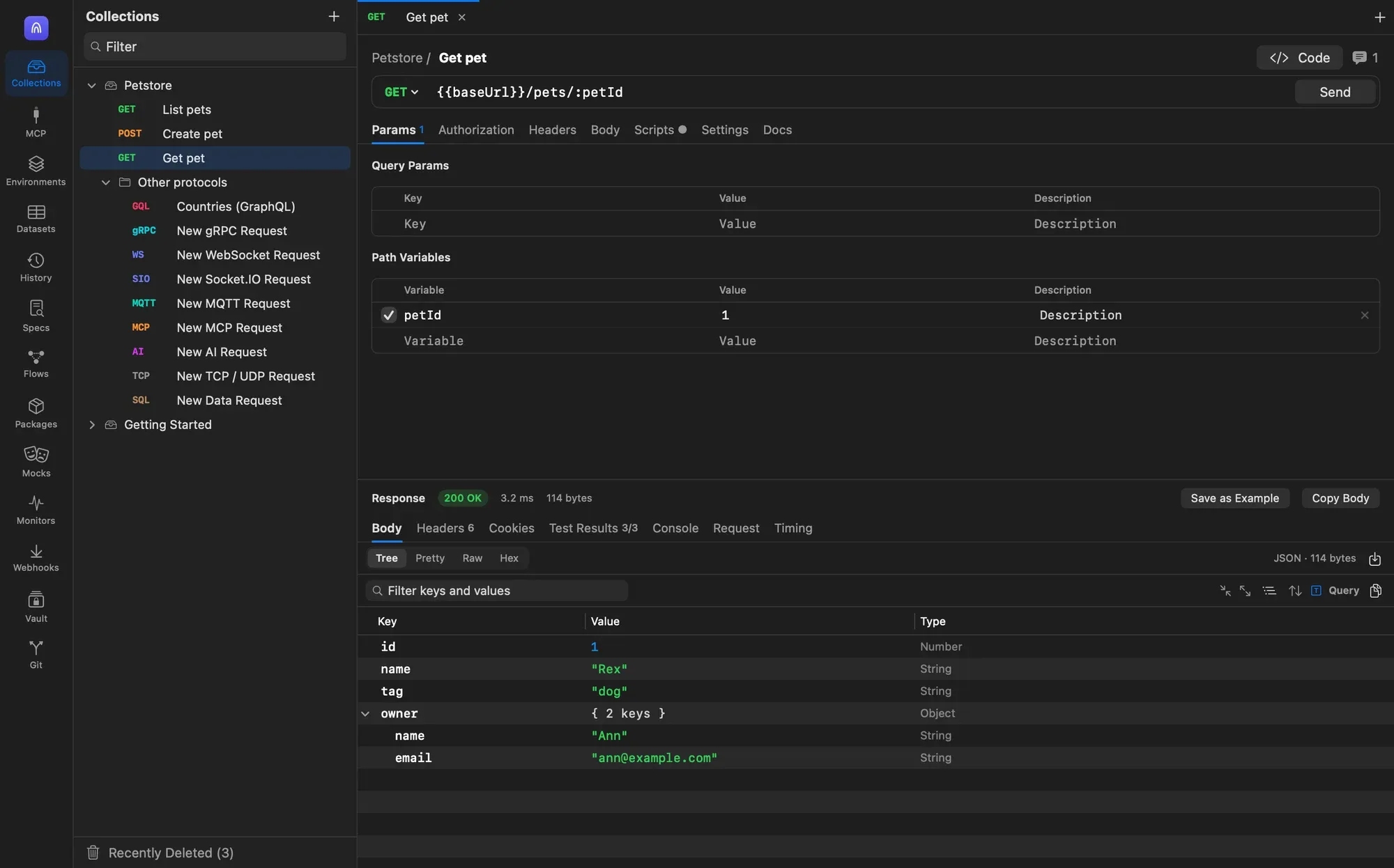
Task: Open the Code snippet button
Action: 1299,58
